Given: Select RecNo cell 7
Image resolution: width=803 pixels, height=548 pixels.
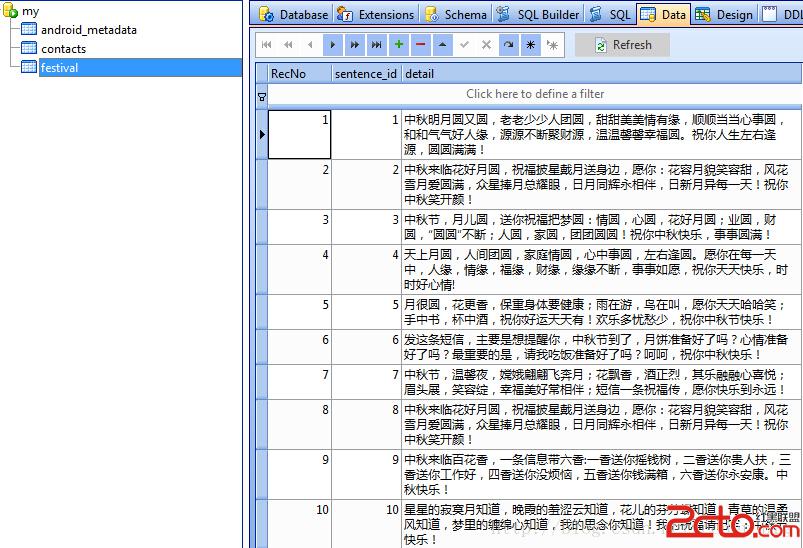Looking at the screenshot, I should [x=300, y=382].
